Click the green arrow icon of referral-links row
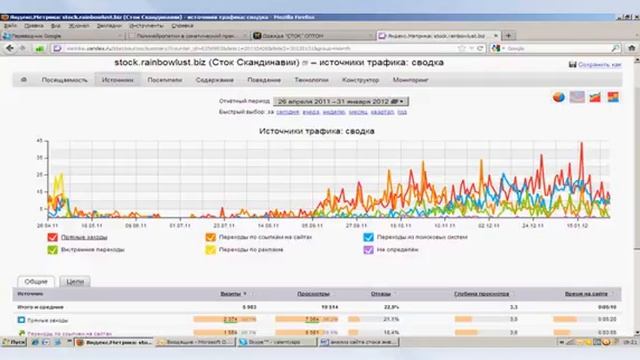This screenshot has height=360, width=640. point(22,333)
